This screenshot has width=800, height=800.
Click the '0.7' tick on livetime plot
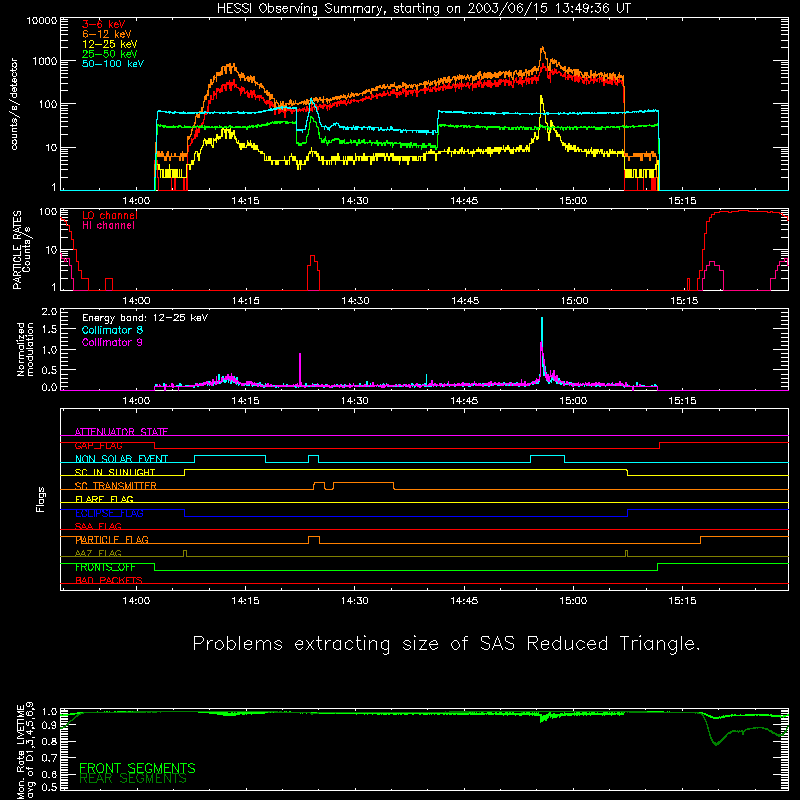[49, 758]
